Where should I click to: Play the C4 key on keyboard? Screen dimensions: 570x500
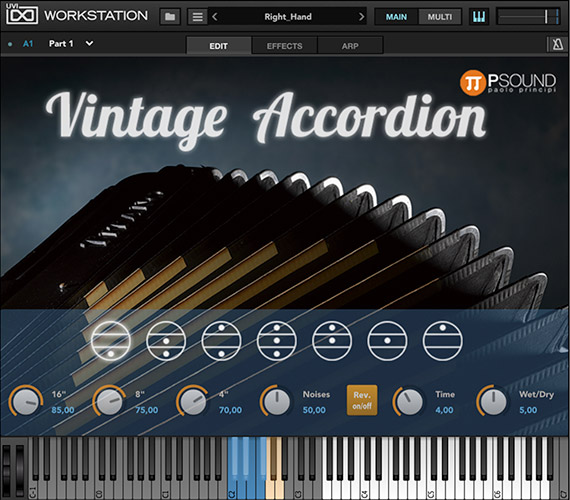pyautogui.click(x=364, y=489)
